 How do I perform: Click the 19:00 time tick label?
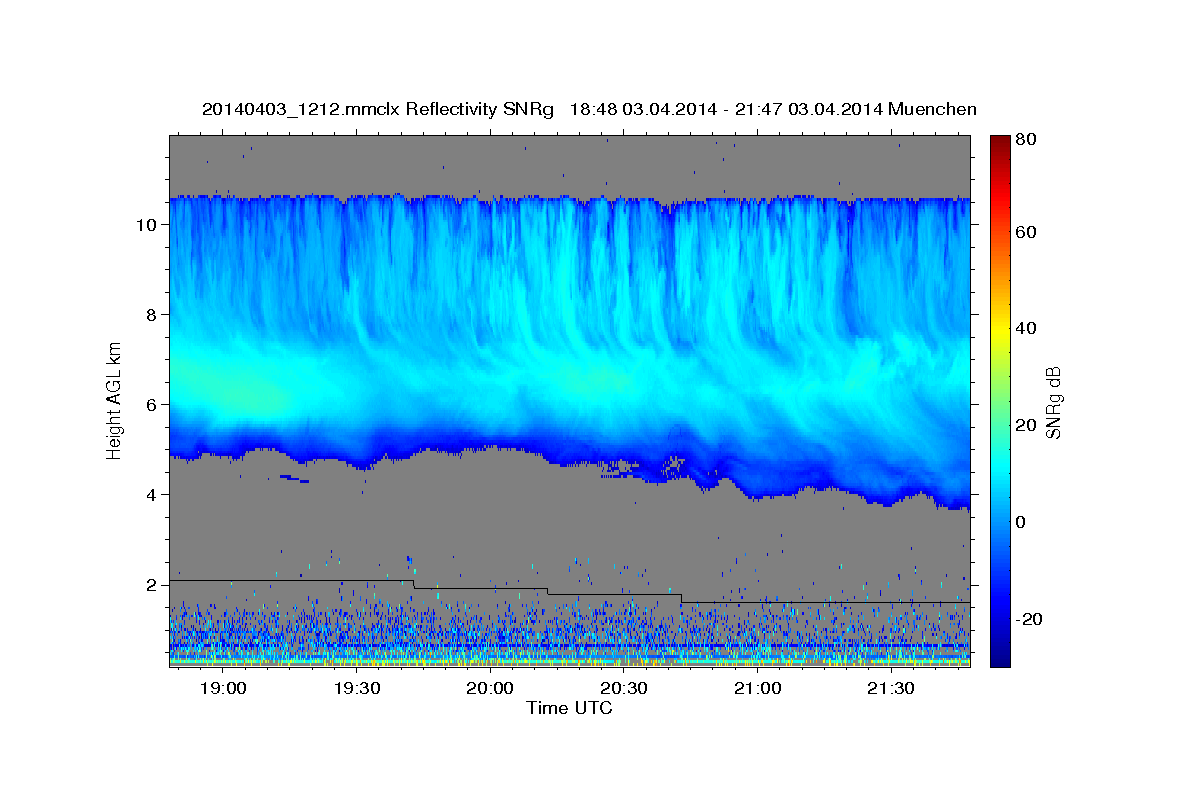[223, 688]
